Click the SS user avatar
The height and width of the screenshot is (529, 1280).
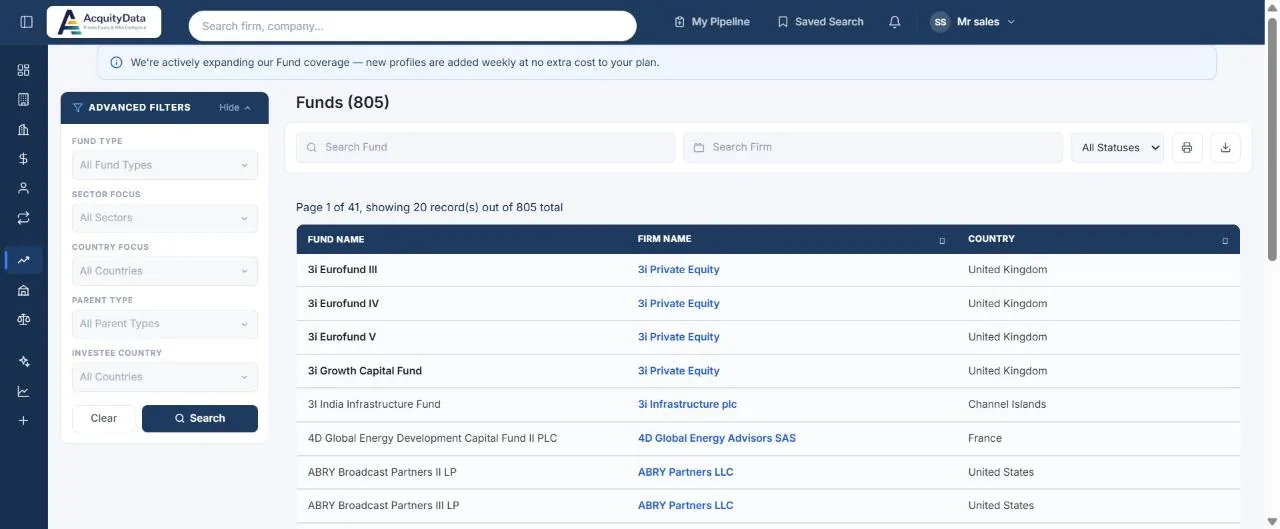(940, 22)
